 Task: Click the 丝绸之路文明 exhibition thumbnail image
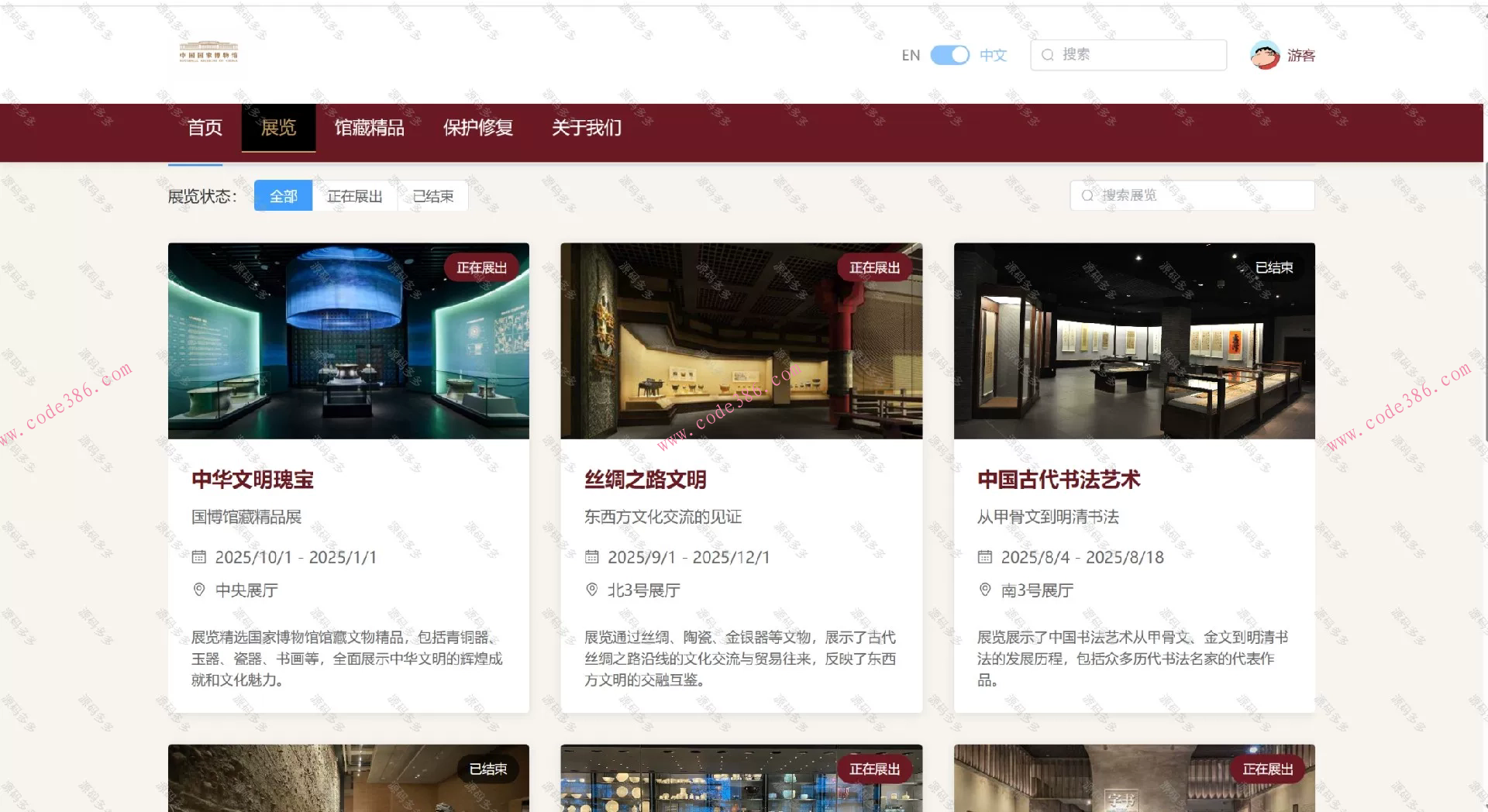click(x=741, y=341)
